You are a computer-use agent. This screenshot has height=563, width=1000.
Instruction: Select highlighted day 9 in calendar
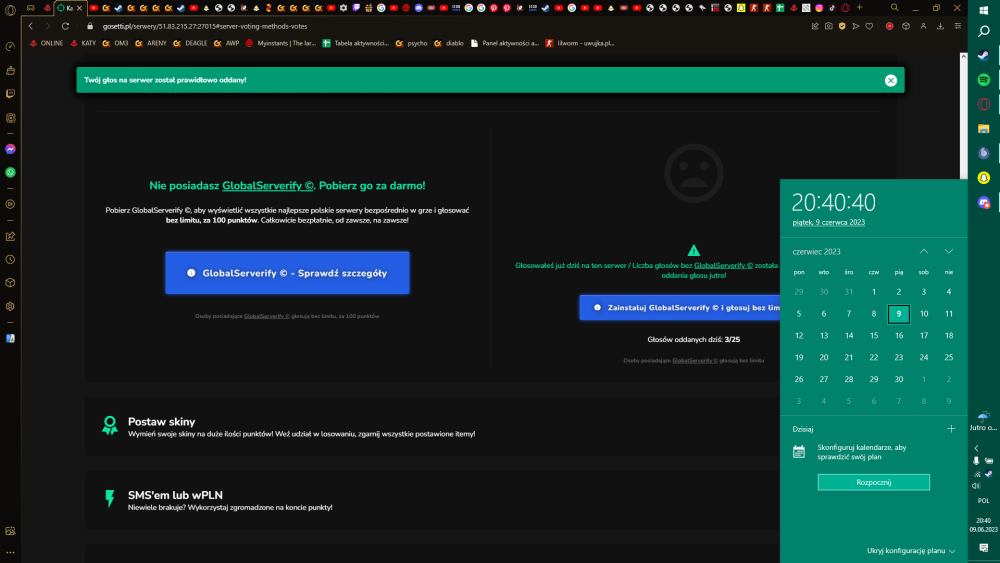[899, 314]
